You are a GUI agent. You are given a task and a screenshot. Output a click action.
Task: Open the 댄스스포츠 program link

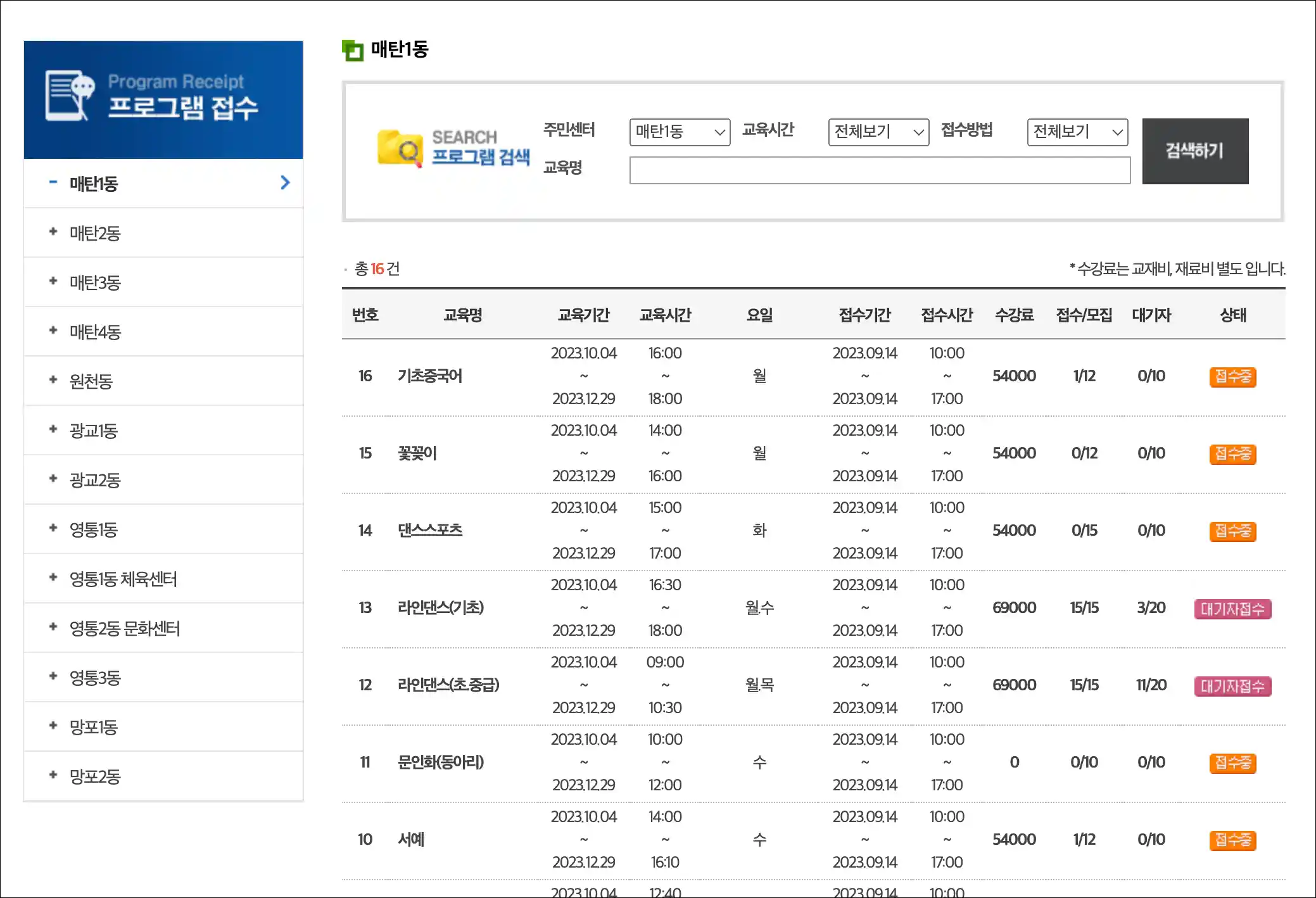coord(430,531)
